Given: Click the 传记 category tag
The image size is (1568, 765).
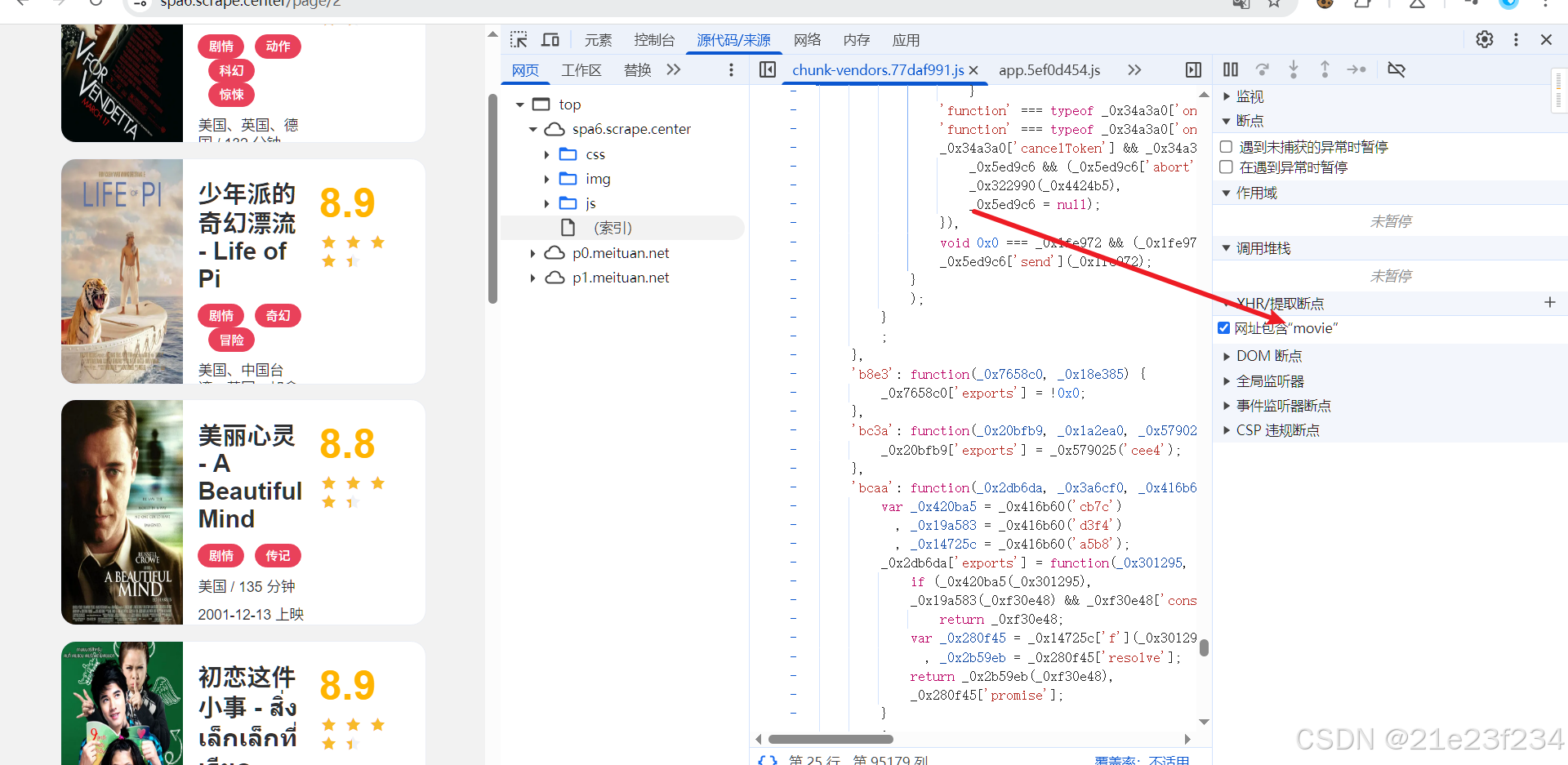Looking at the screenshot, I should pyautogui.click(x=278, y=555).
